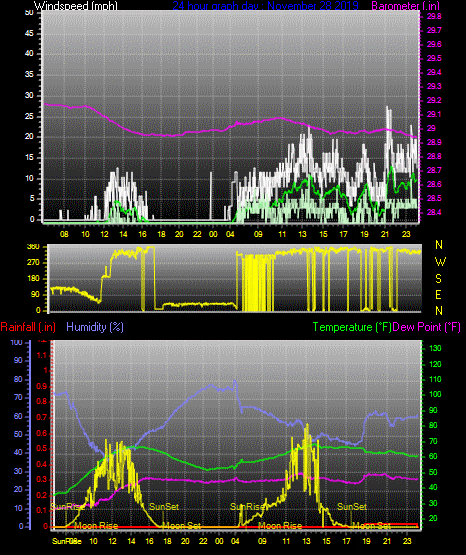Select the 28.4 barometer axis value

pyautogui.click(x=434, y=212)
